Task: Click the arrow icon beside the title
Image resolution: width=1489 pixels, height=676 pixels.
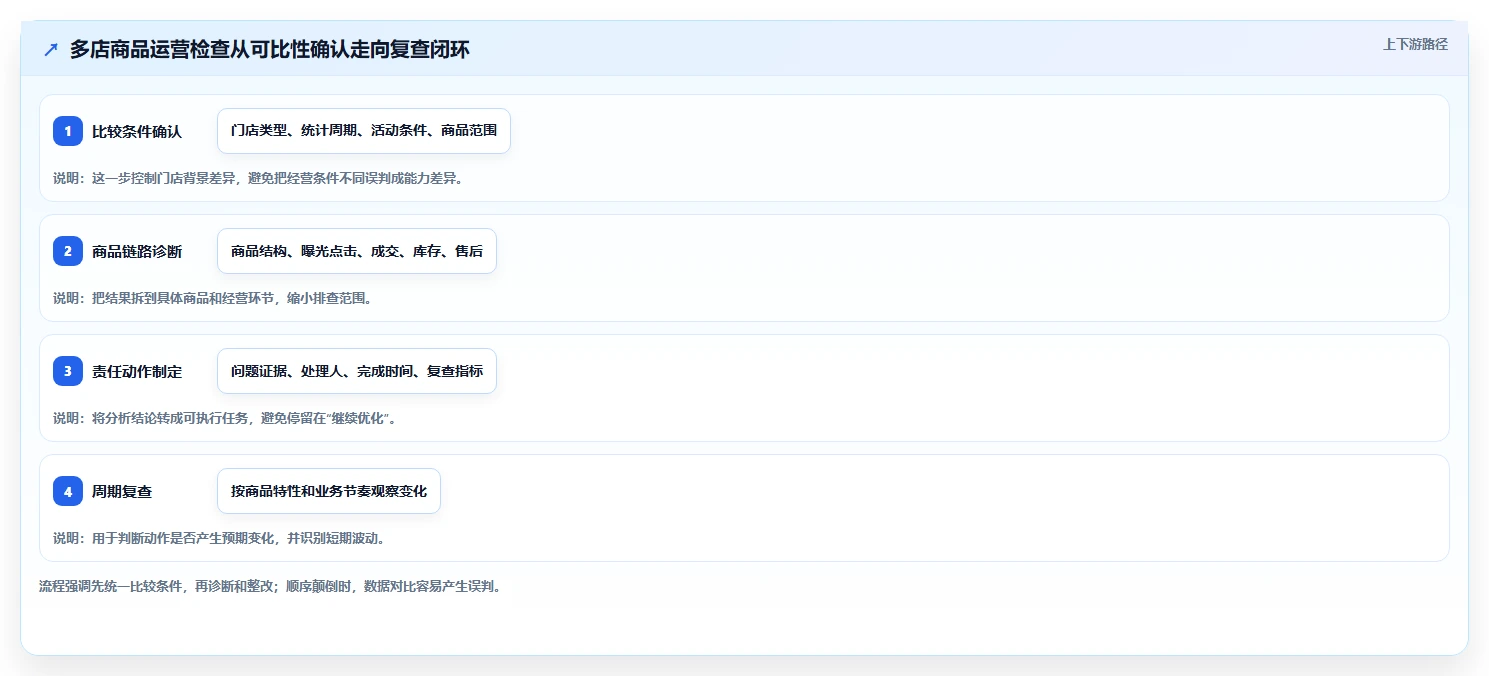Action: [x=51, y=50]
